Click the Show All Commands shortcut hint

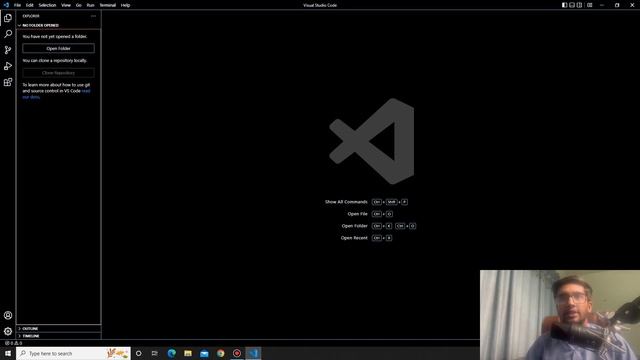pos(366,202)
